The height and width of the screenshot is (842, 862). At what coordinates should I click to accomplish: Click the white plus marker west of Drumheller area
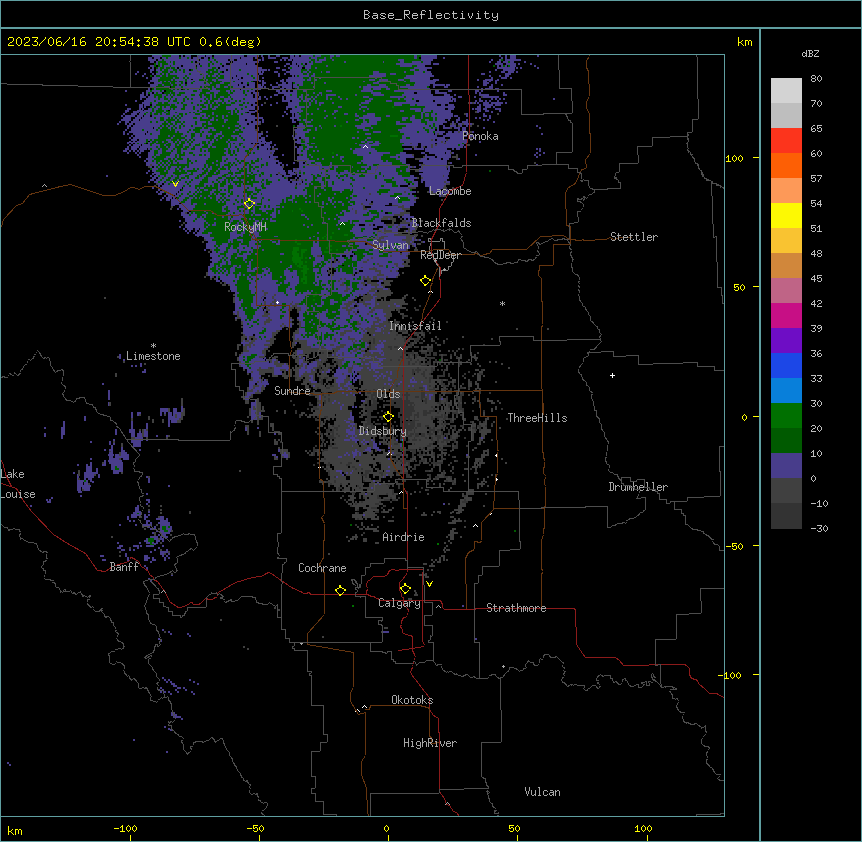pos(612,375)
